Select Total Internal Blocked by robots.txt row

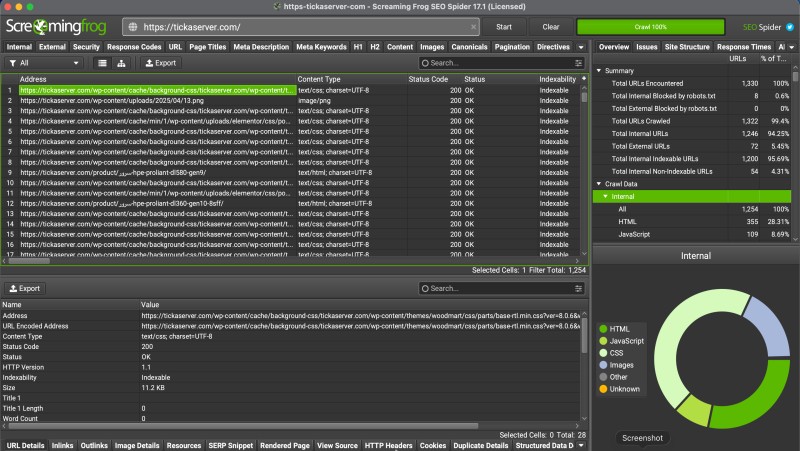pos(692,96)
